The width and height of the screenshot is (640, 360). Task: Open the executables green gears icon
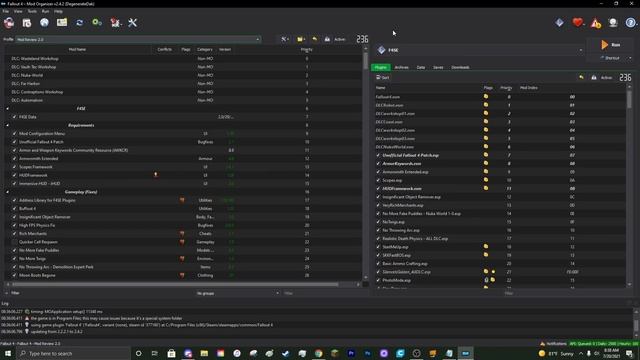point(97,23)
